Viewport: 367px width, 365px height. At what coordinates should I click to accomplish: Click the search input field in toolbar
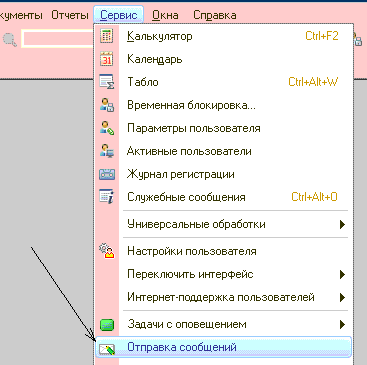click(57, 39)
